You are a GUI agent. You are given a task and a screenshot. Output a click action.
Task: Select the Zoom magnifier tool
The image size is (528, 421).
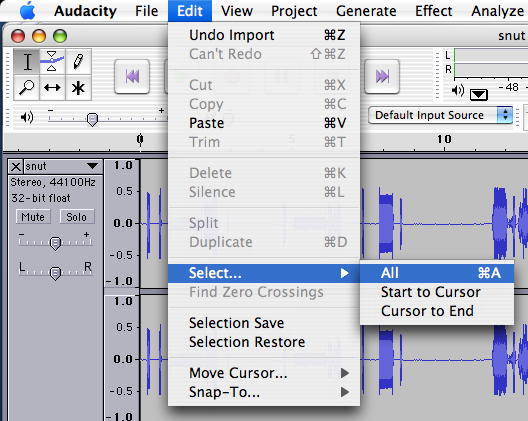pyautogui.click(x=27, y=88)
